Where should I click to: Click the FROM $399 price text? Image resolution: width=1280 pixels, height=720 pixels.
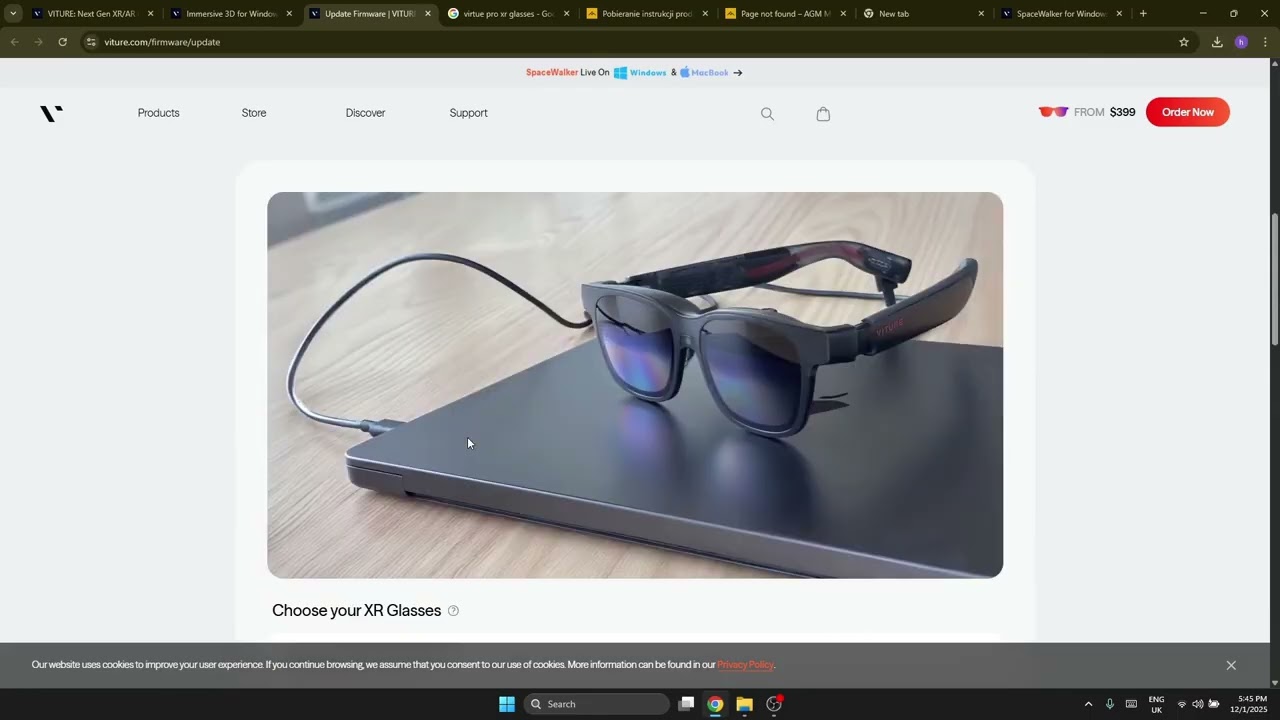coord(1105,112)
